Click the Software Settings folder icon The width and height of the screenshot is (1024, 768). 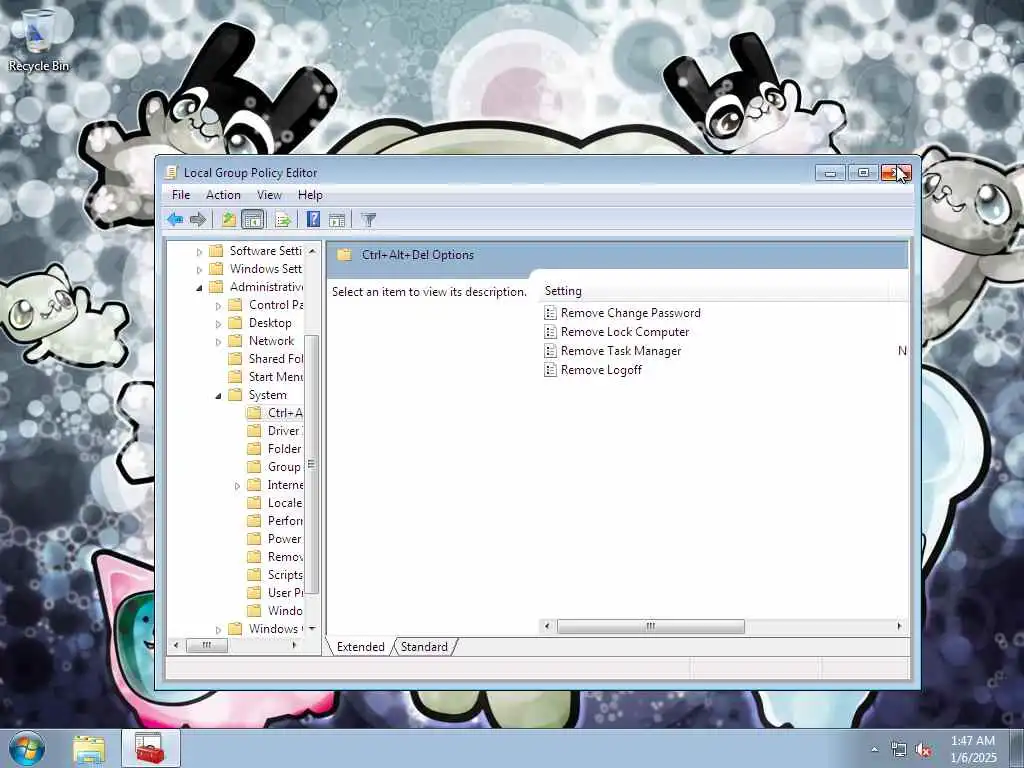click(216, 251)
